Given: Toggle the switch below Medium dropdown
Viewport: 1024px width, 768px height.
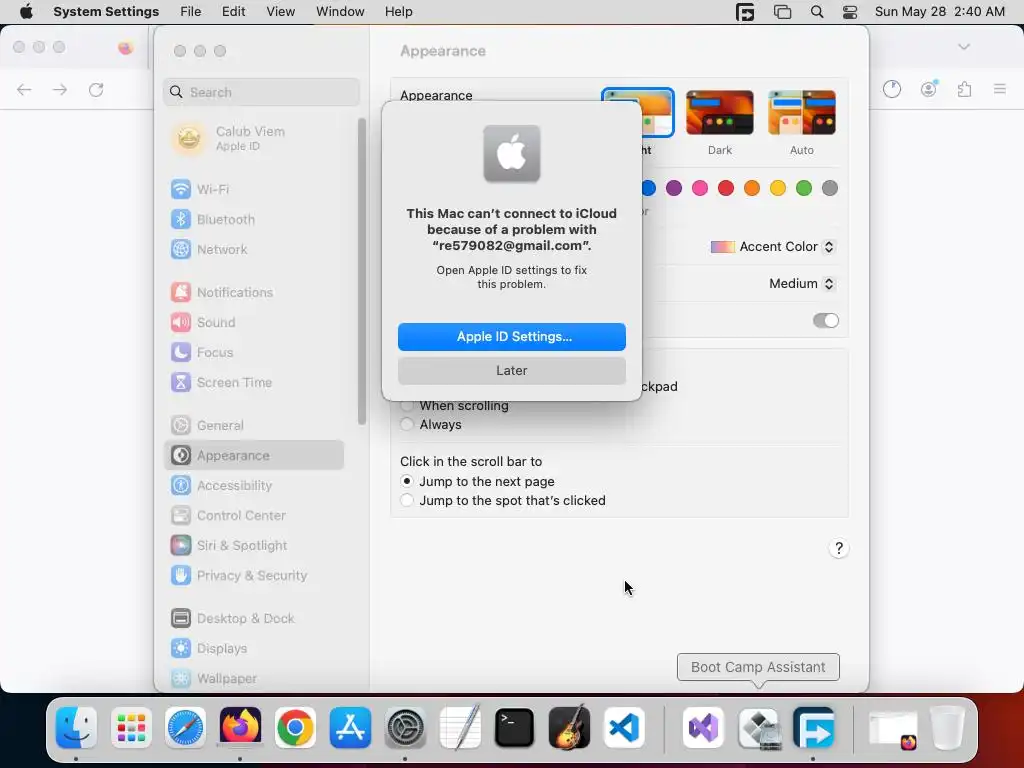Looking at the screenshot, I should (825, 321).
